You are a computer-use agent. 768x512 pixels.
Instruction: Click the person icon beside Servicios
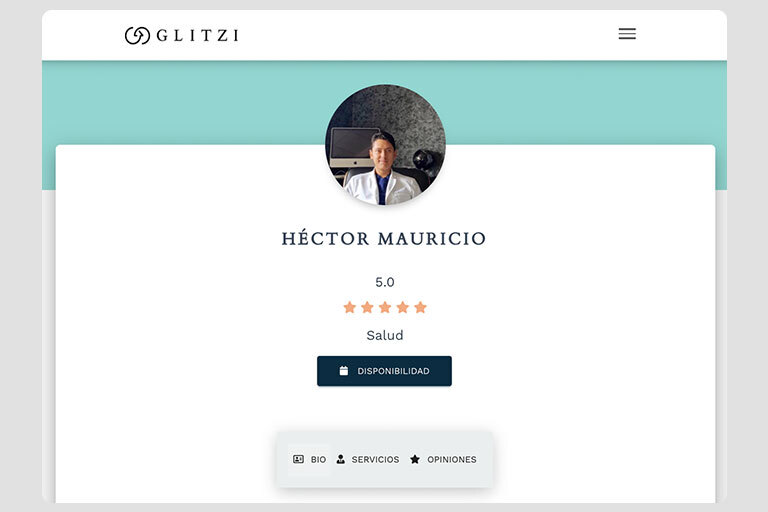[x=340, y=459]
